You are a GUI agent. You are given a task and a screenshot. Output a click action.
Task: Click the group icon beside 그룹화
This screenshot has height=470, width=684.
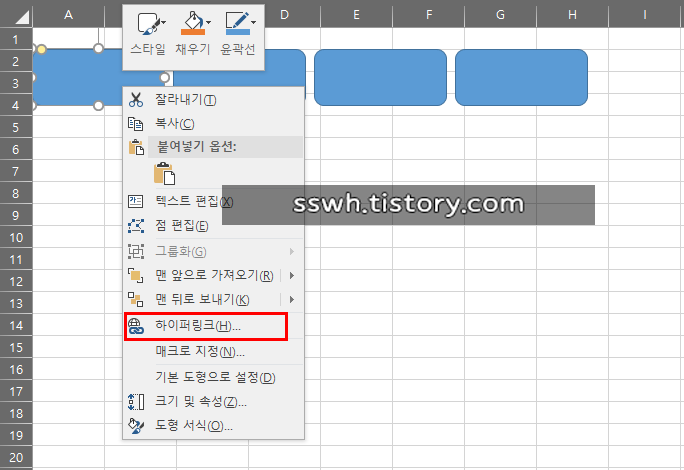pyautogui.click(x=136, y=251)
